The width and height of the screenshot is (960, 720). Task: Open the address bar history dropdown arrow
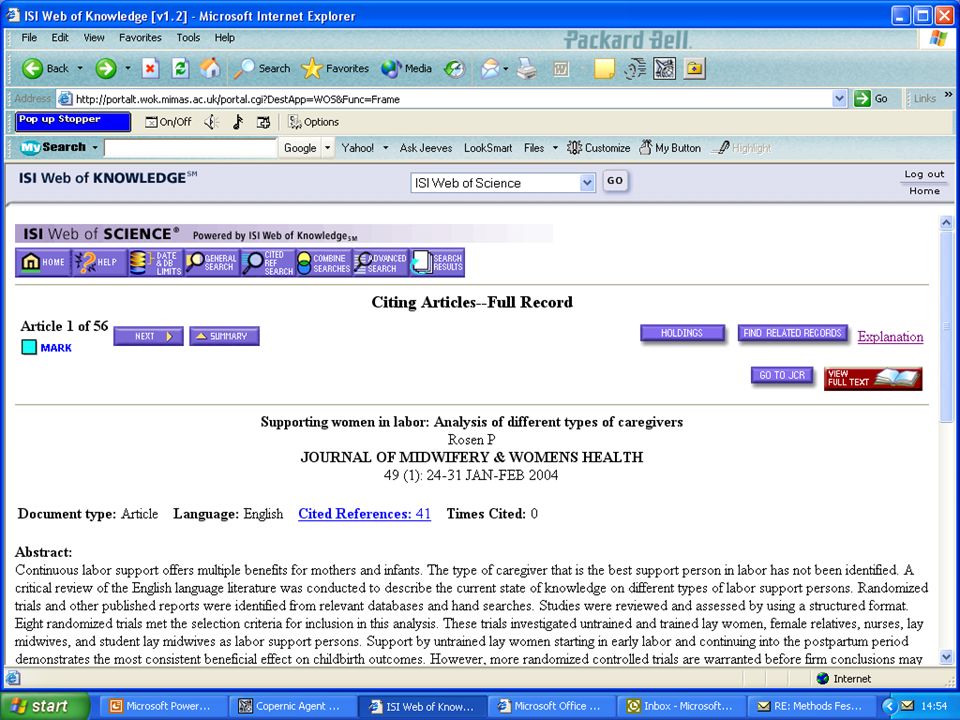[x=839, y=98]
